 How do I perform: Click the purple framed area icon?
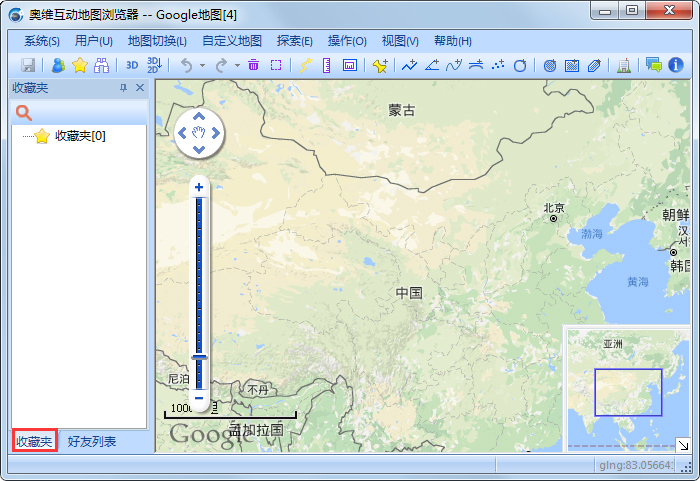click(350, 65)
